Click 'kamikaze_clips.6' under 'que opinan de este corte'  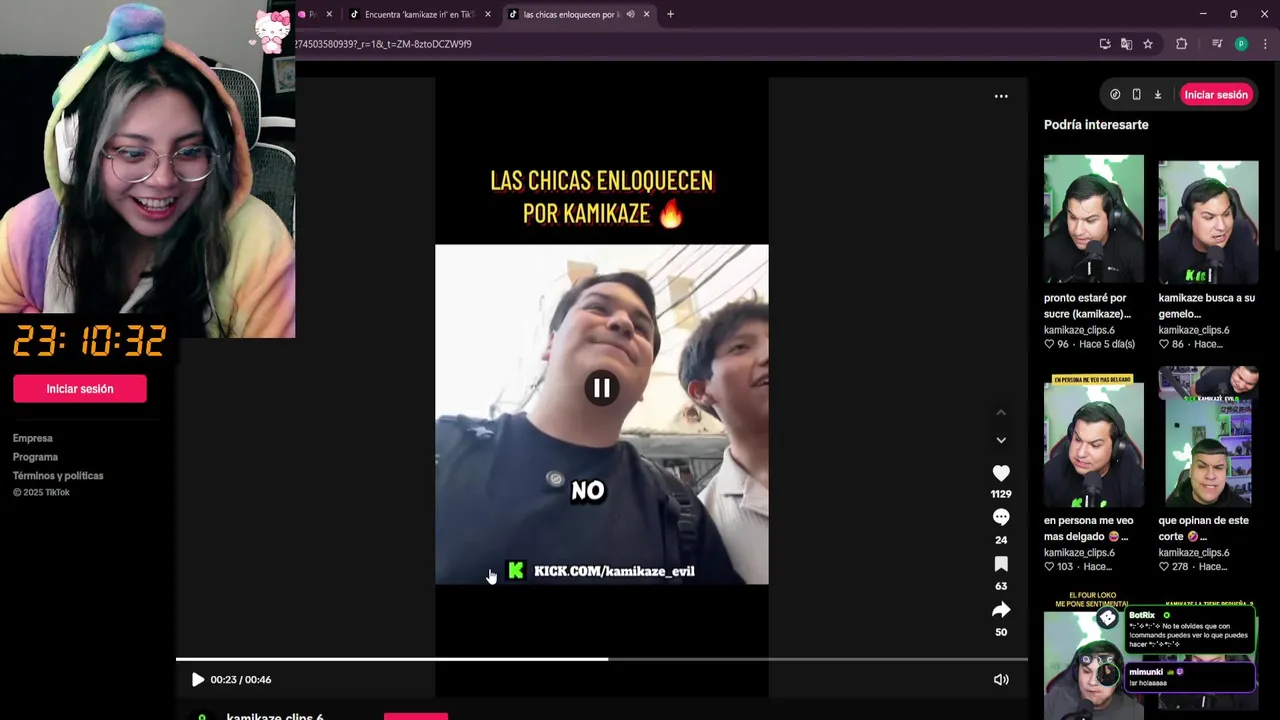pos(1194,553)
